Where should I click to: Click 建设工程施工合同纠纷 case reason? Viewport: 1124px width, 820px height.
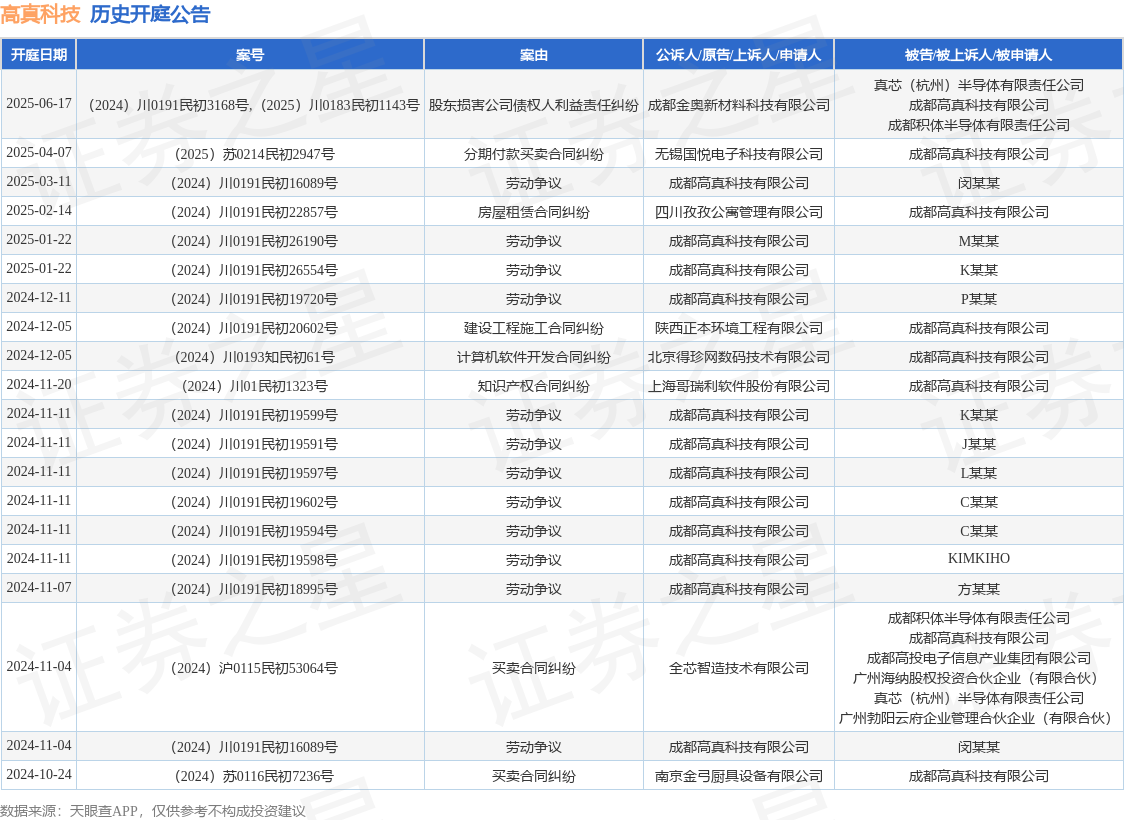click(533, 328)
